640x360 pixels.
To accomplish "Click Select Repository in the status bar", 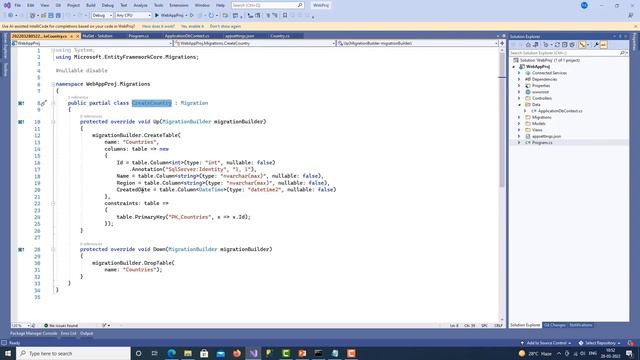I will pyautogui.click(x=599, y=343).
